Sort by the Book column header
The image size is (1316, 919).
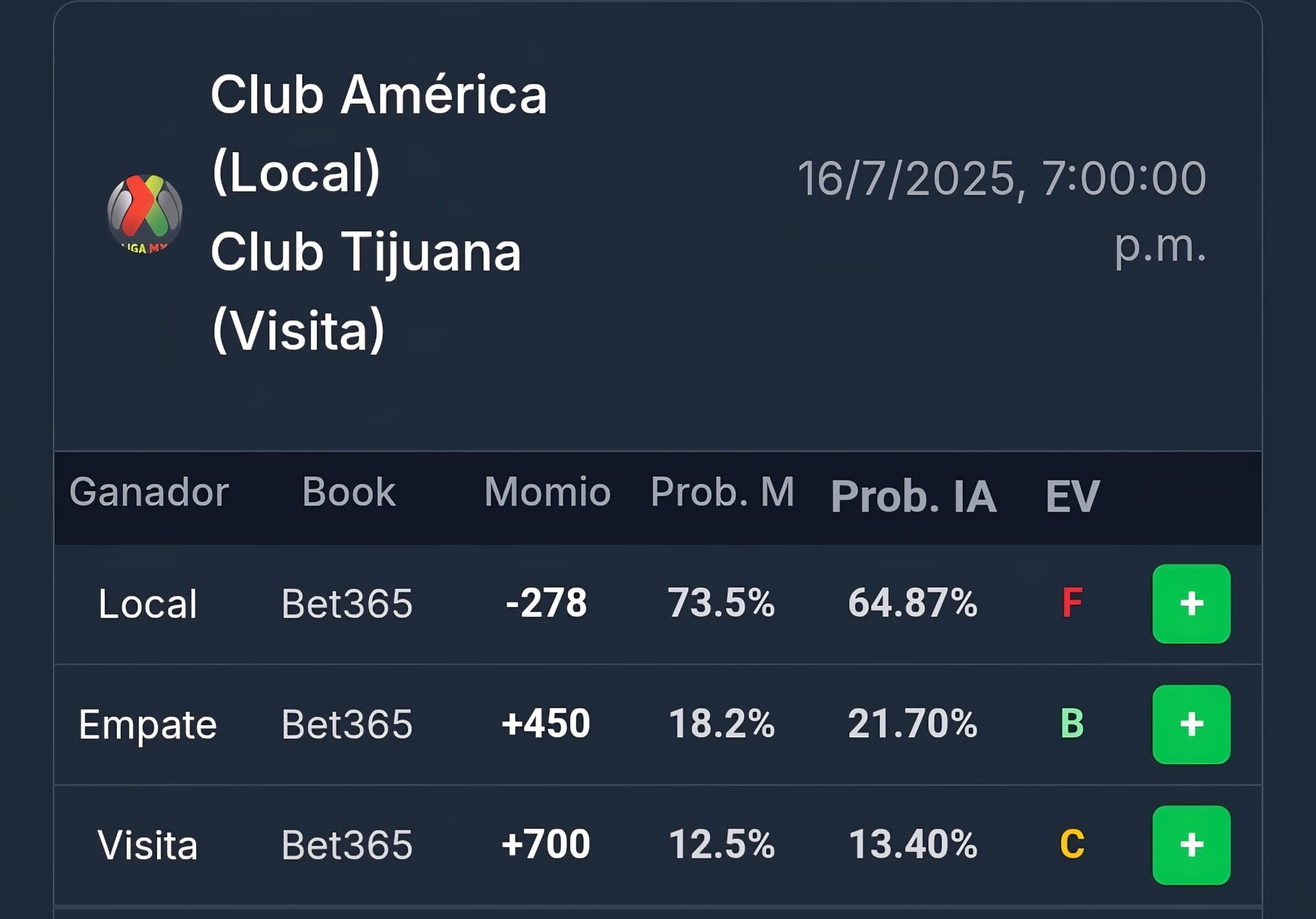click(x=349, y=492)
